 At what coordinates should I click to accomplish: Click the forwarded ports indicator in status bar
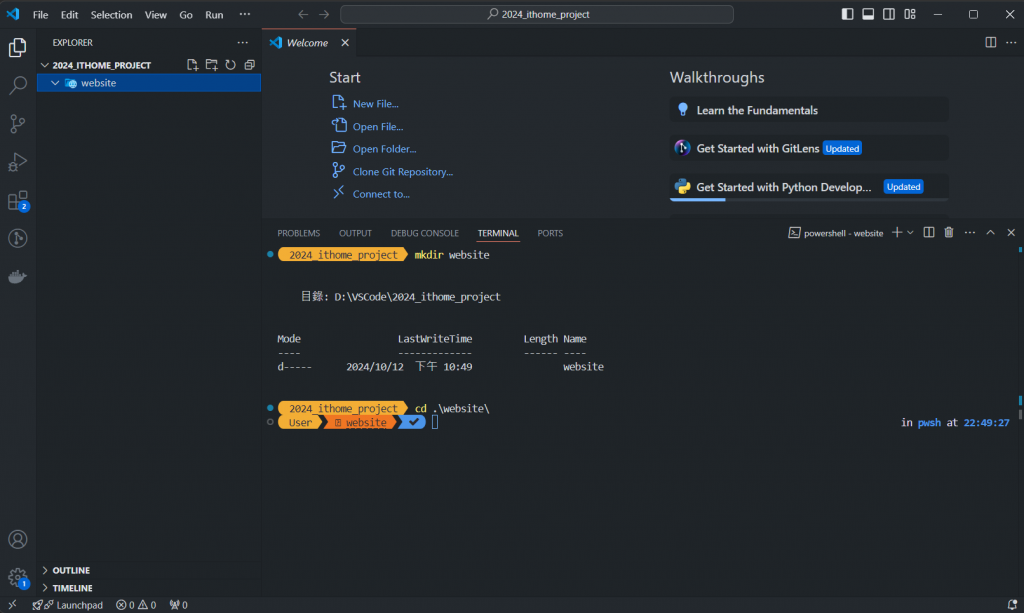tap(178, 605)
